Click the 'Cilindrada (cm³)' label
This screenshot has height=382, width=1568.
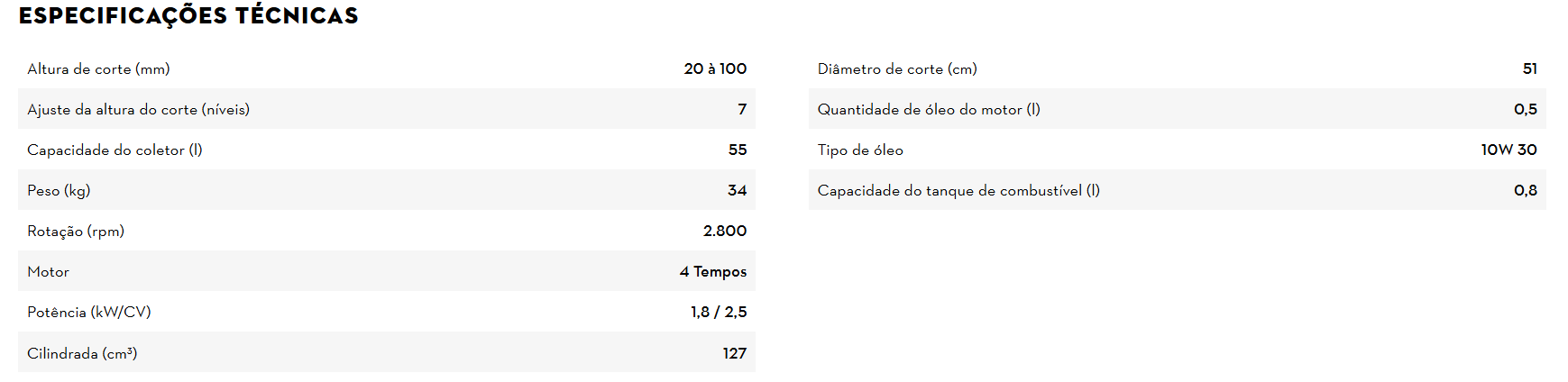click(82, 354)
